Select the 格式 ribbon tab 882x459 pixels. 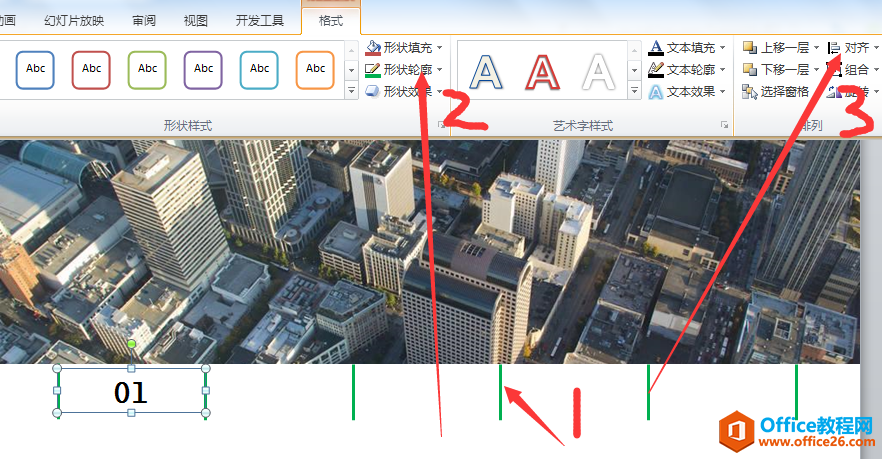tap(331, 21)
